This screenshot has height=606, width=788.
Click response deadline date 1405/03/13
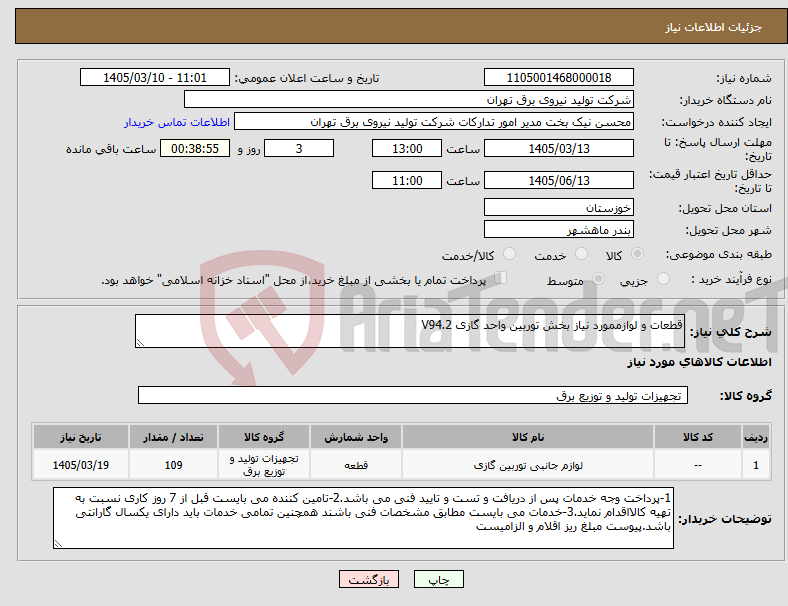coord(559,148)
